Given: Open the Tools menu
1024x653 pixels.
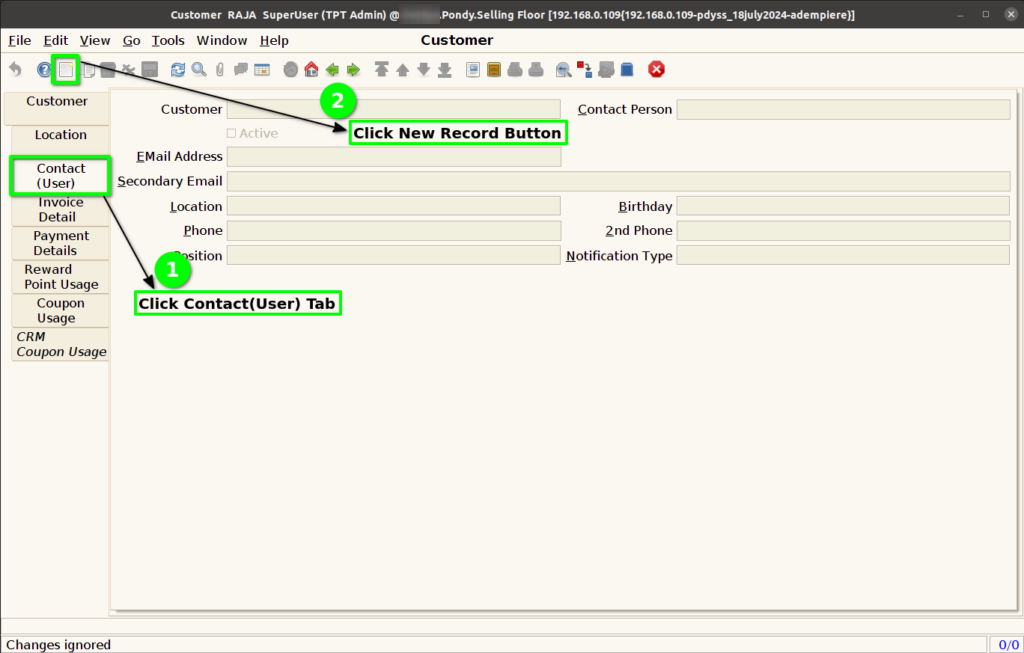Looking at the screenshot, I should click(x=168, y=40).
